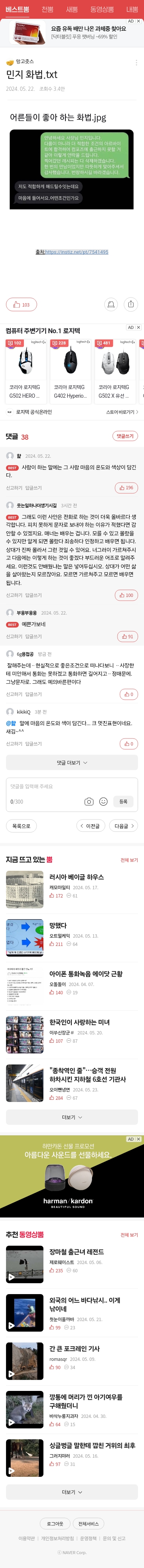Open the 러시아 베이글 하우스 thumbnail
Viewport: 144px width, 1568px height.
tap(25, 889)
